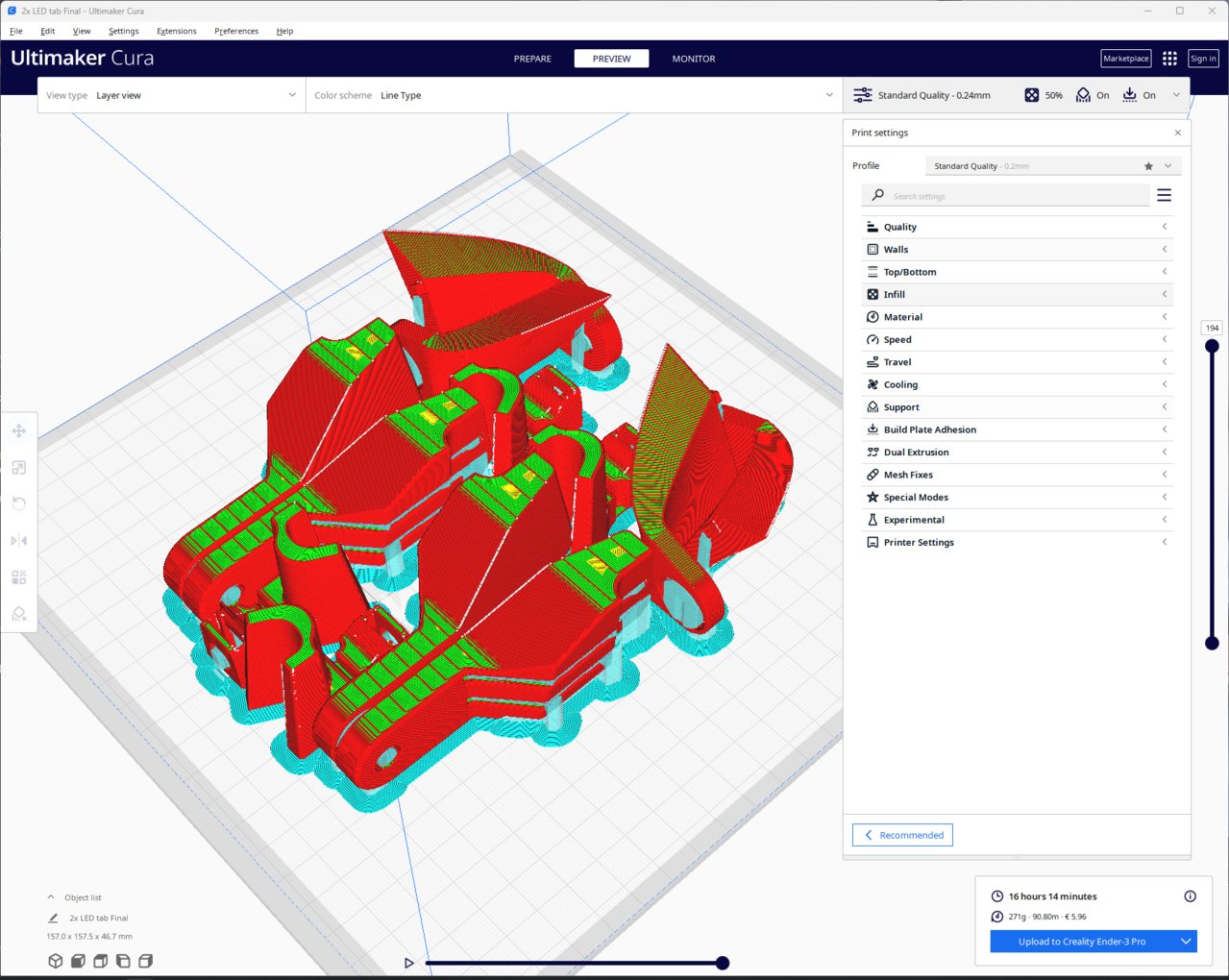Viewport: 1229px width, 980px height.
Task: Switch to front view cube icon
Action: pyautogui.click(x=78, y=961)
